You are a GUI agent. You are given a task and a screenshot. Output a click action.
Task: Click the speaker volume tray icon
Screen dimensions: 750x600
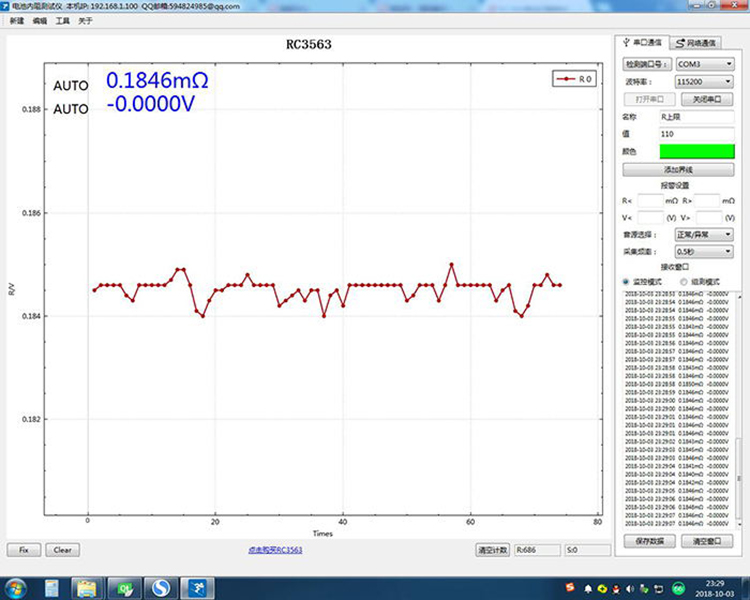(630, 589)
